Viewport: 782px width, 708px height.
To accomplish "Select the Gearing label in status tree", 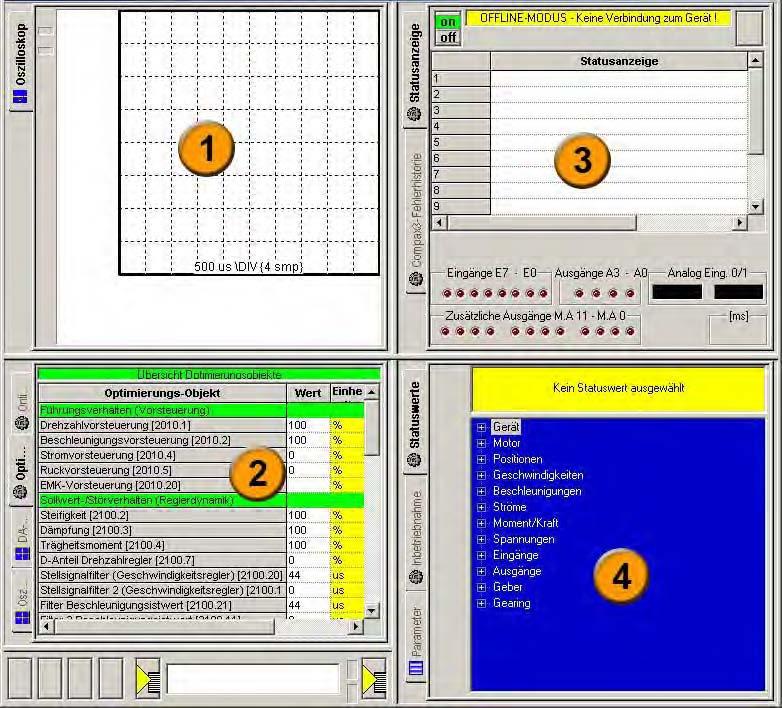I will tap(512, 603).
